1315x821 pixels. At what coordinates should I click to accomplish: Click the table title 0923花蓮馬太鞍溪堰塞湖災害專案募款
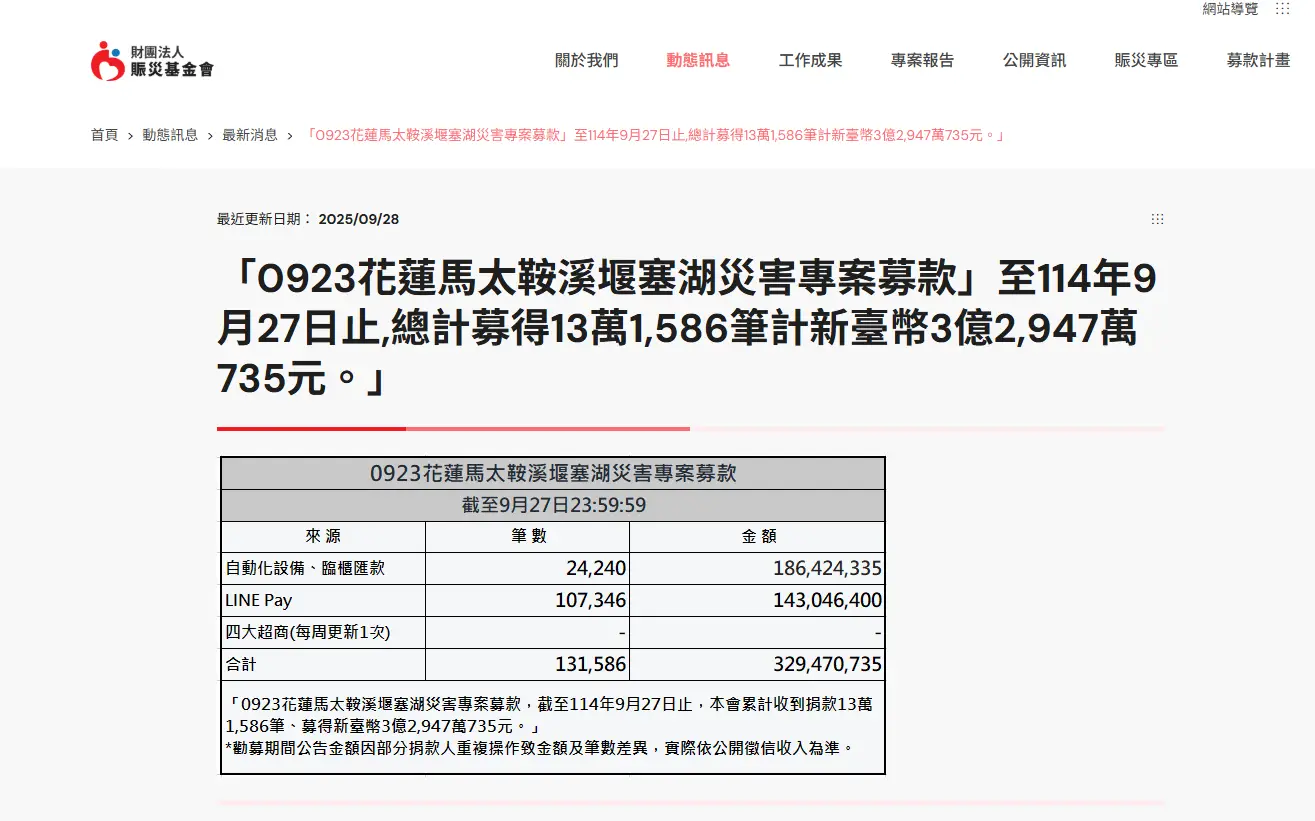coord(553,473)
